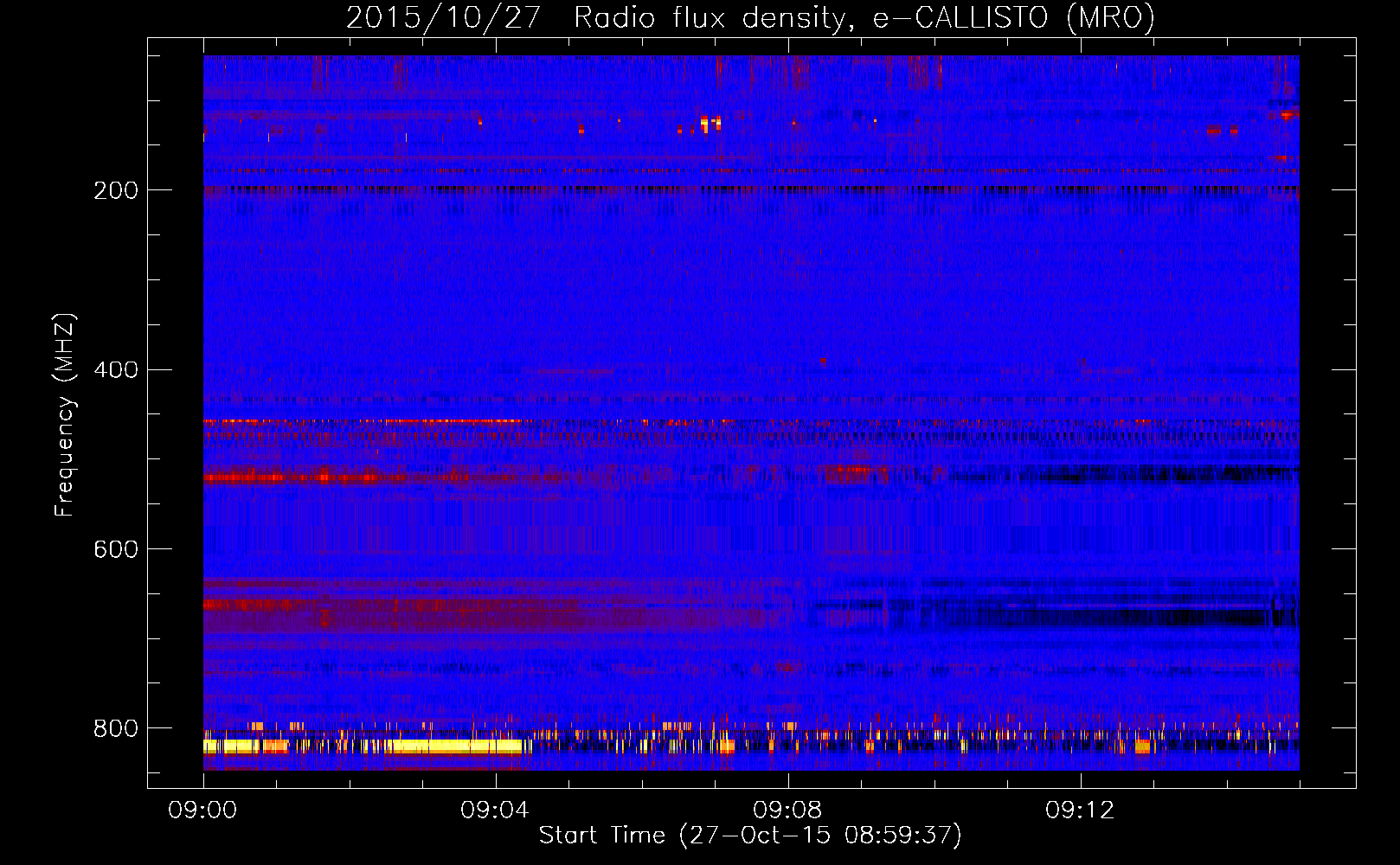Screen dimensions: 1400x865
Task: Click the '09:12' time tick label
Action: point(1080,810)
